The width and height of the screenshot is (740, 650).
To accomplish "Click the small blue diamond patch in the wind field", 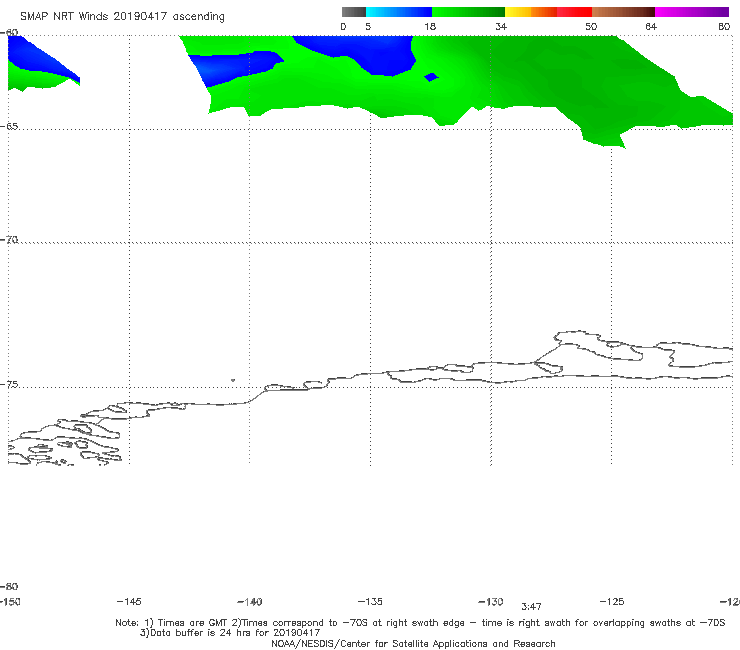I will [431, 77].
